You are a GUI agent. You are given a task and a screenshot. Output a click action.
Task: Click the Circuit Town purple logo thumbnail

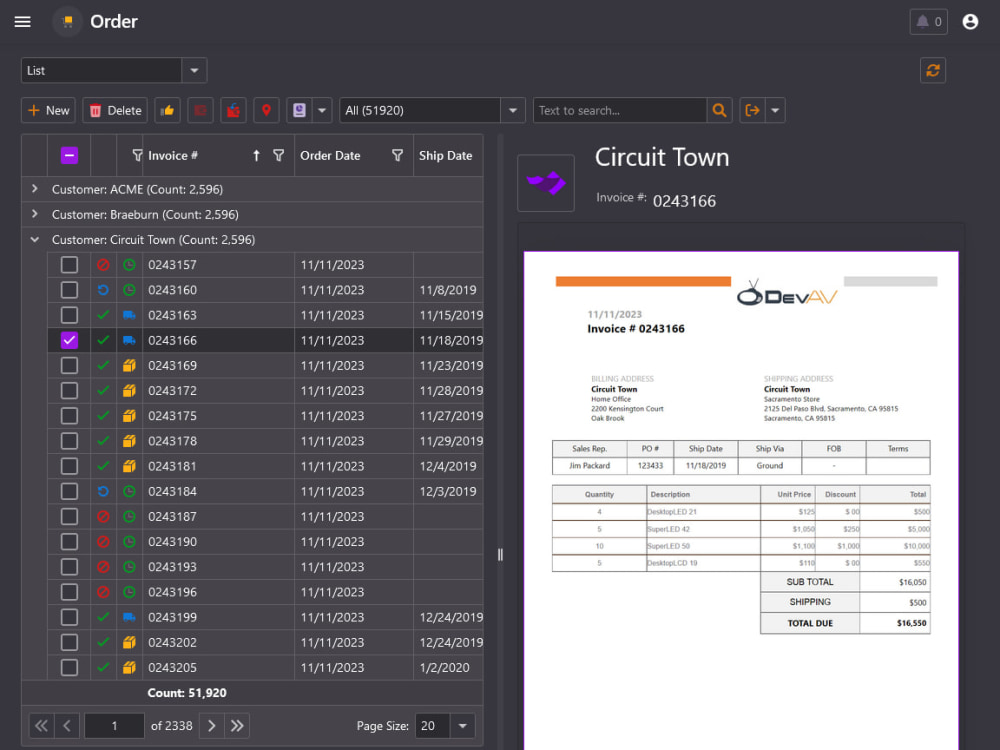click(x=546, y=183)
